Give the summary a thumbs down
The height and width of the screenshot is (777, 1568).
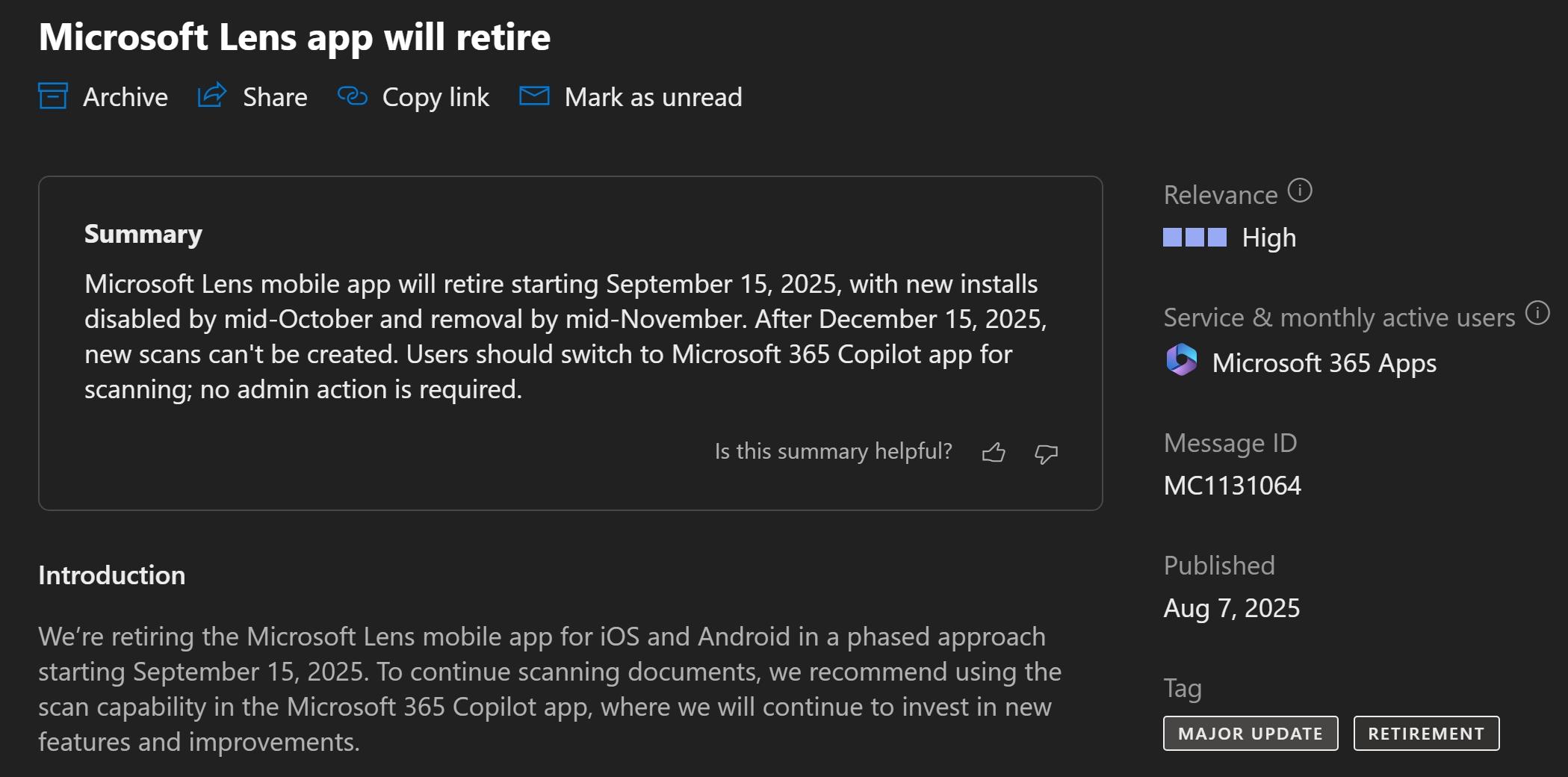[x=1046, y=453]
